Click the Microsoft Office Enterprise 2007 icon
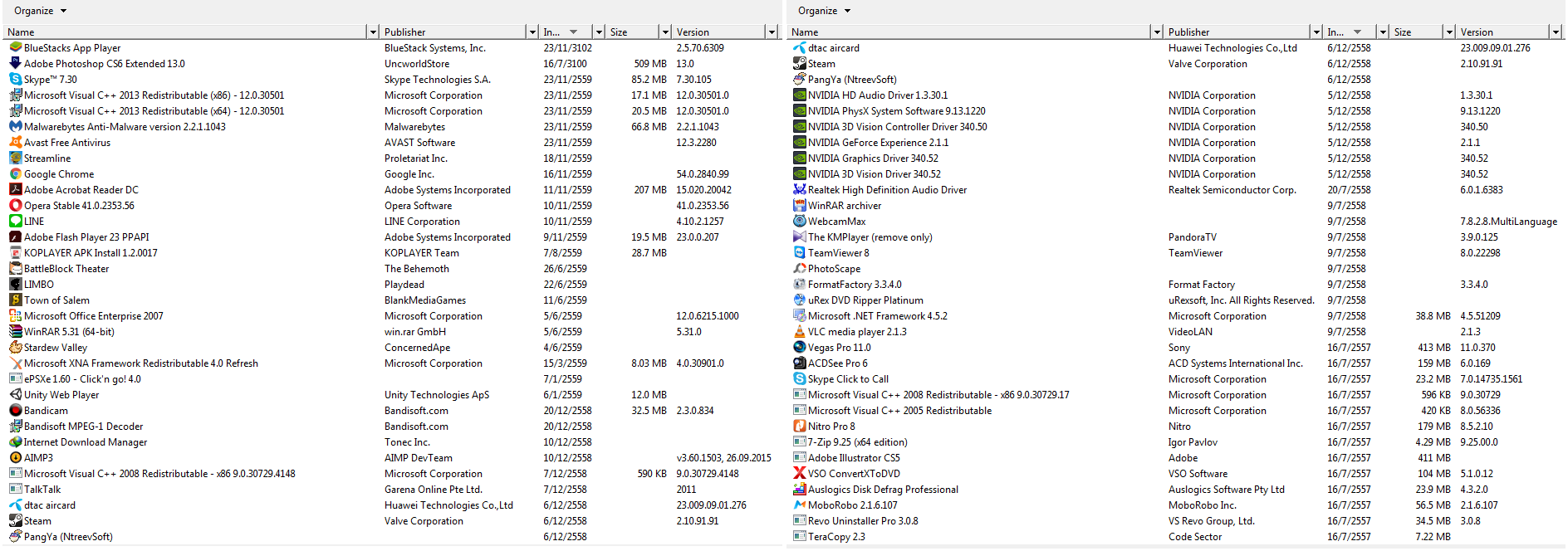 point(16,316)
